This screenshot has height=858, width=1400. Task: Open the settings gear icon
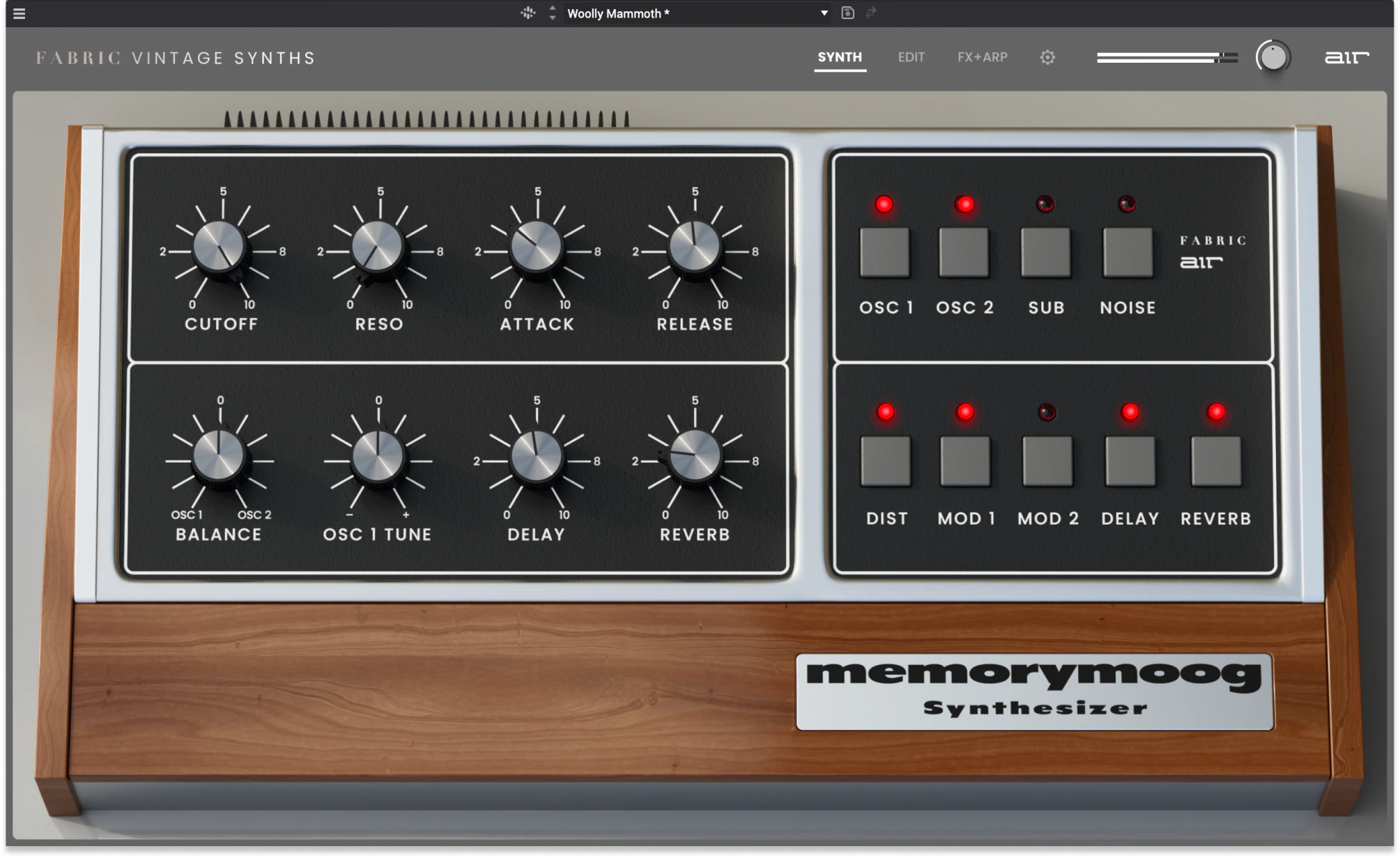(x=1047, y=57)
